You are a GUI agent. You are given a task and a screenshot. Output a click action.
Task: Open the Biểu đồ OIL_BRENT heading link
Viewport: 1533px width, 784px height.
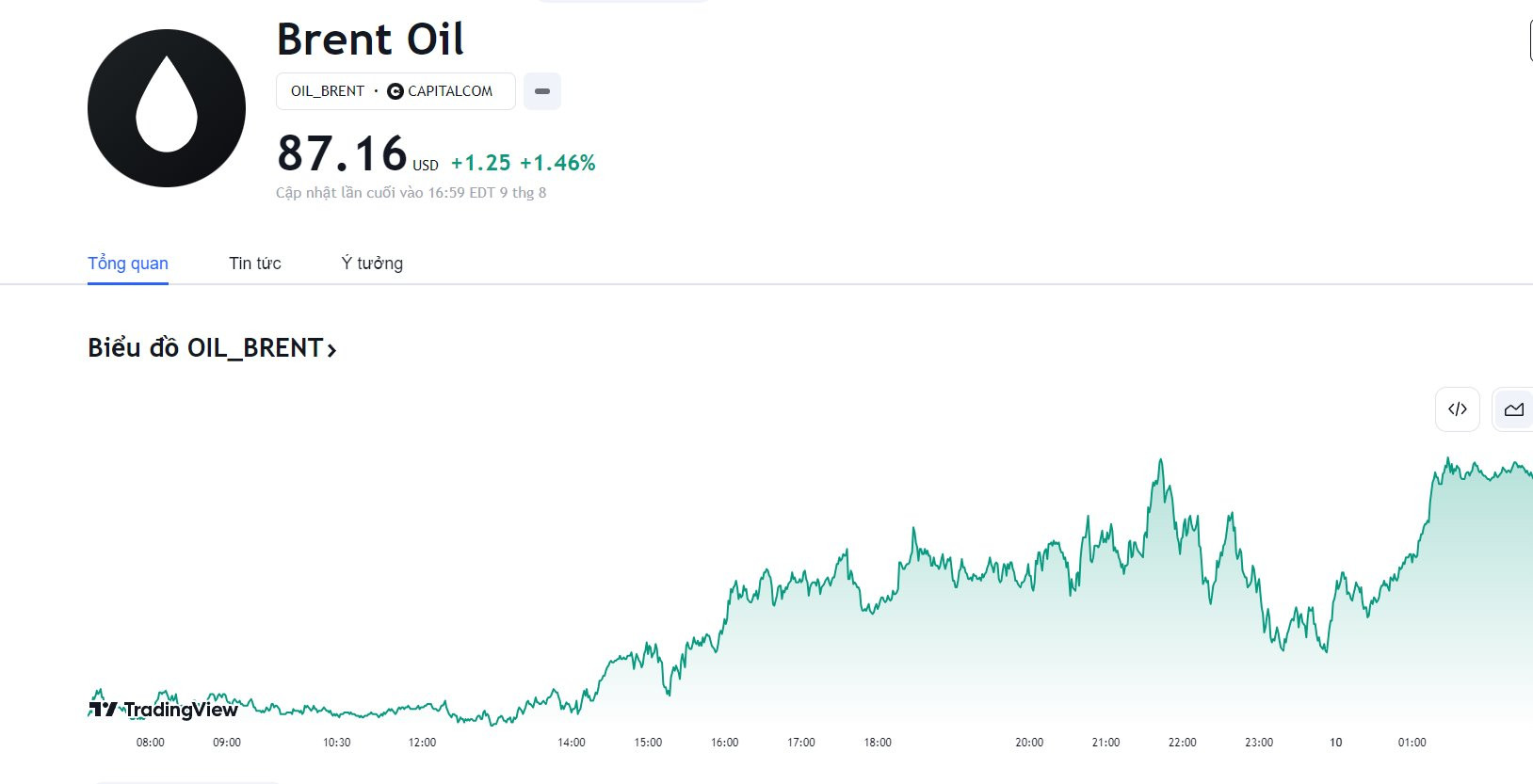coord(205,348)
